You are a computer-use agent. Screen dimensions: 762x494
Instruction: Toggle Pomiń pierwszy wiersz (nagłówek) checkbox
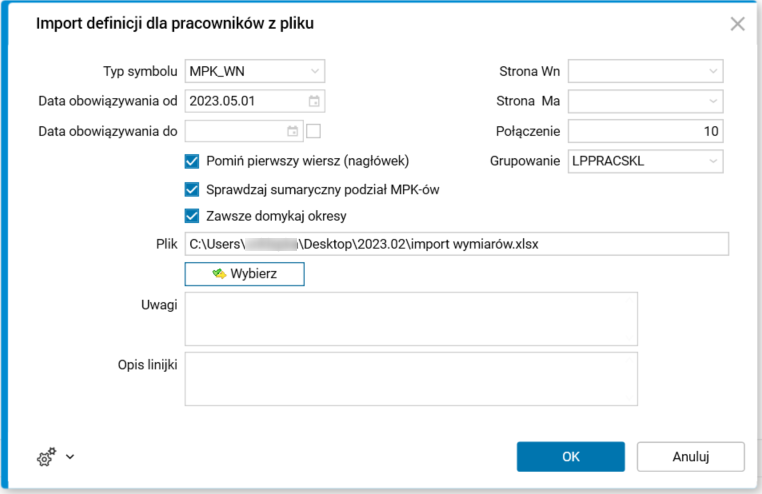192,161
